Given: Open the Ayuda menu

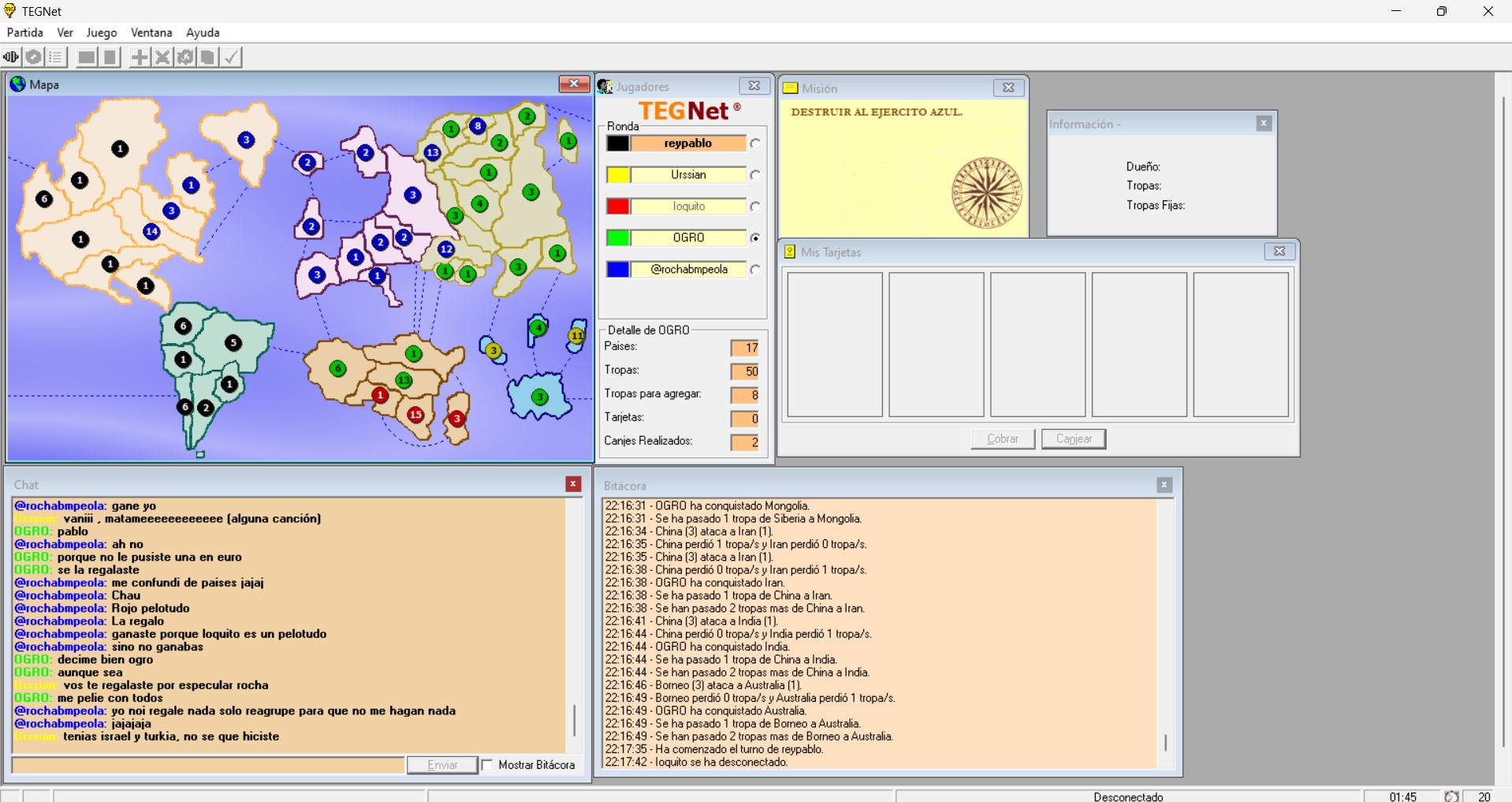Looking at the screenshot, I should [x=203, y=32].
